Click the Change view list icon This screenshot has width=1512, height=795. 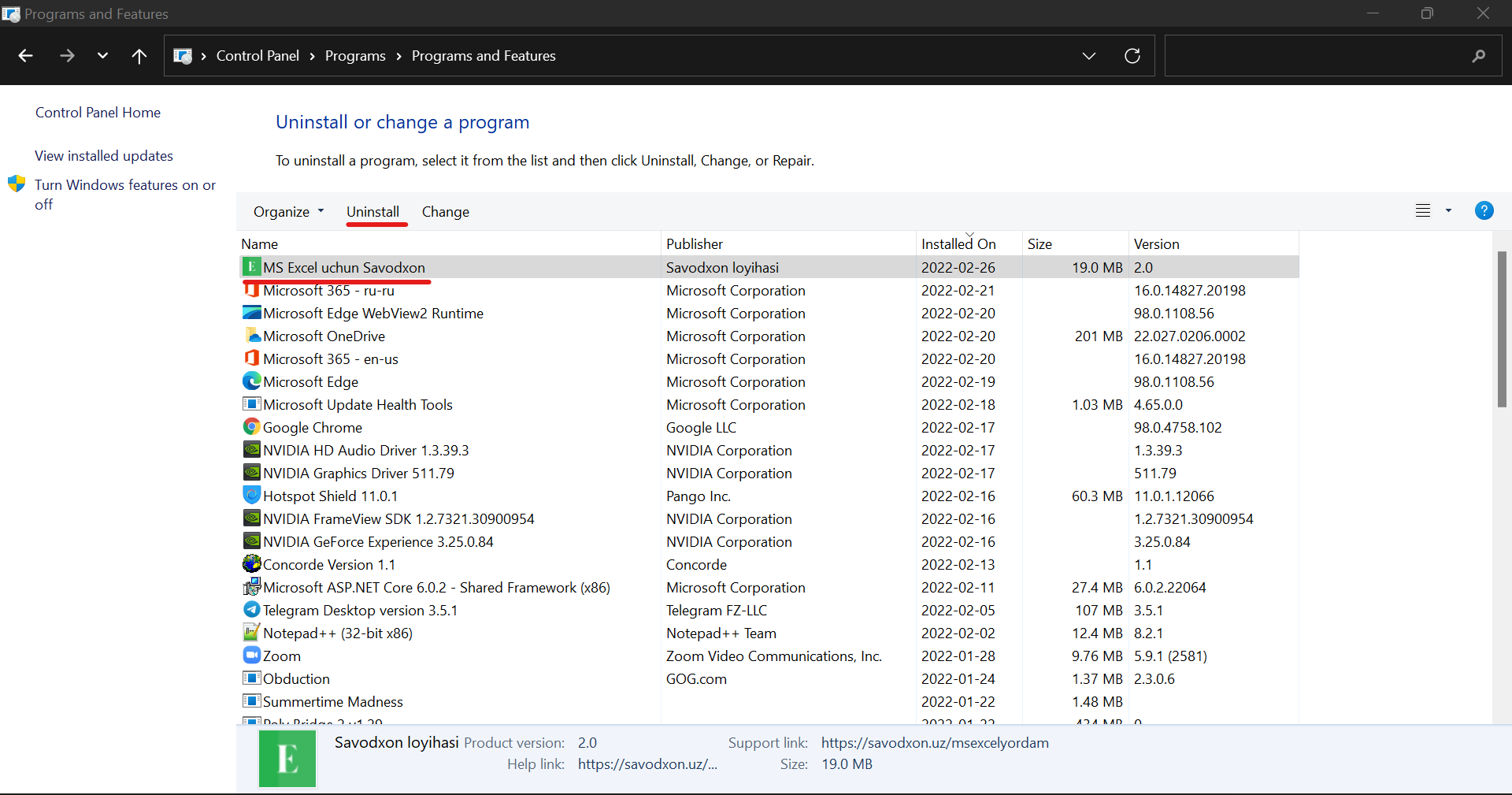pyautogui.click(x=1423, y=211)
